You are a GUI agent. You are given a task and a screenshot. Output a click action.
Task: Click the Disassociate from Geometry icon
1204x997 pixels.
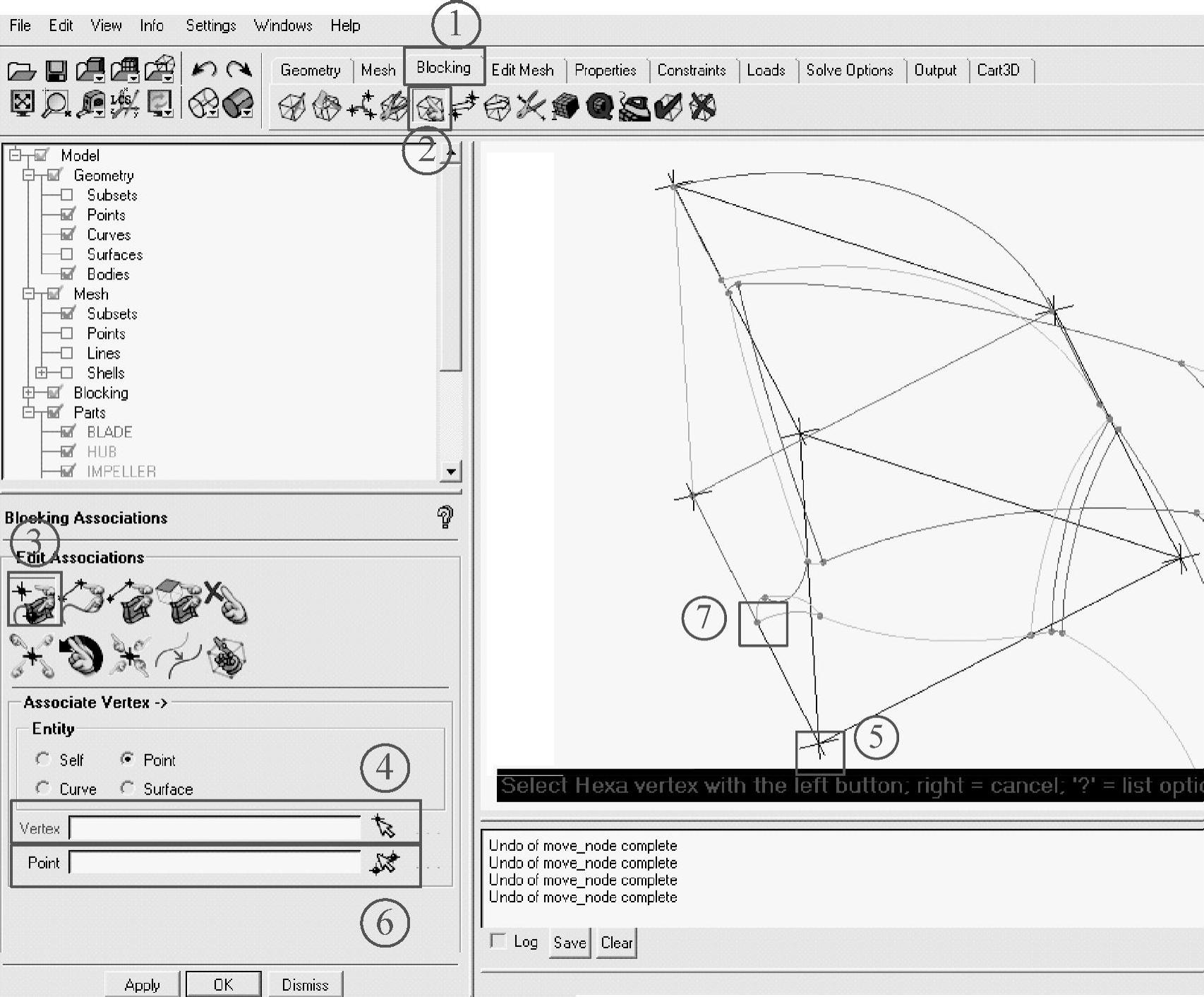tap(226, 602)
